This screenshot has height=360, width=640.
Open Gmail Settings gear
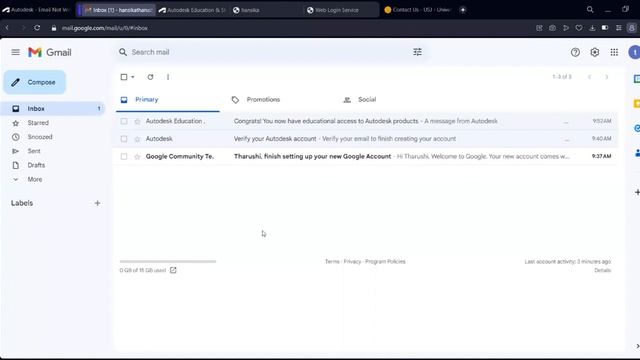(595, 52)
